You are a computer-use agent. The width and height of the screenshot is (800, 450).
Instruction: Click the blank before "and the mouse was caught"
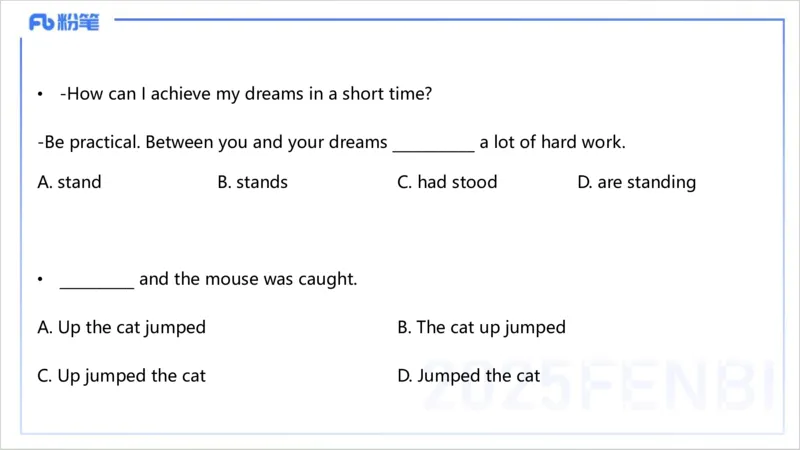(x=97, y=280)
